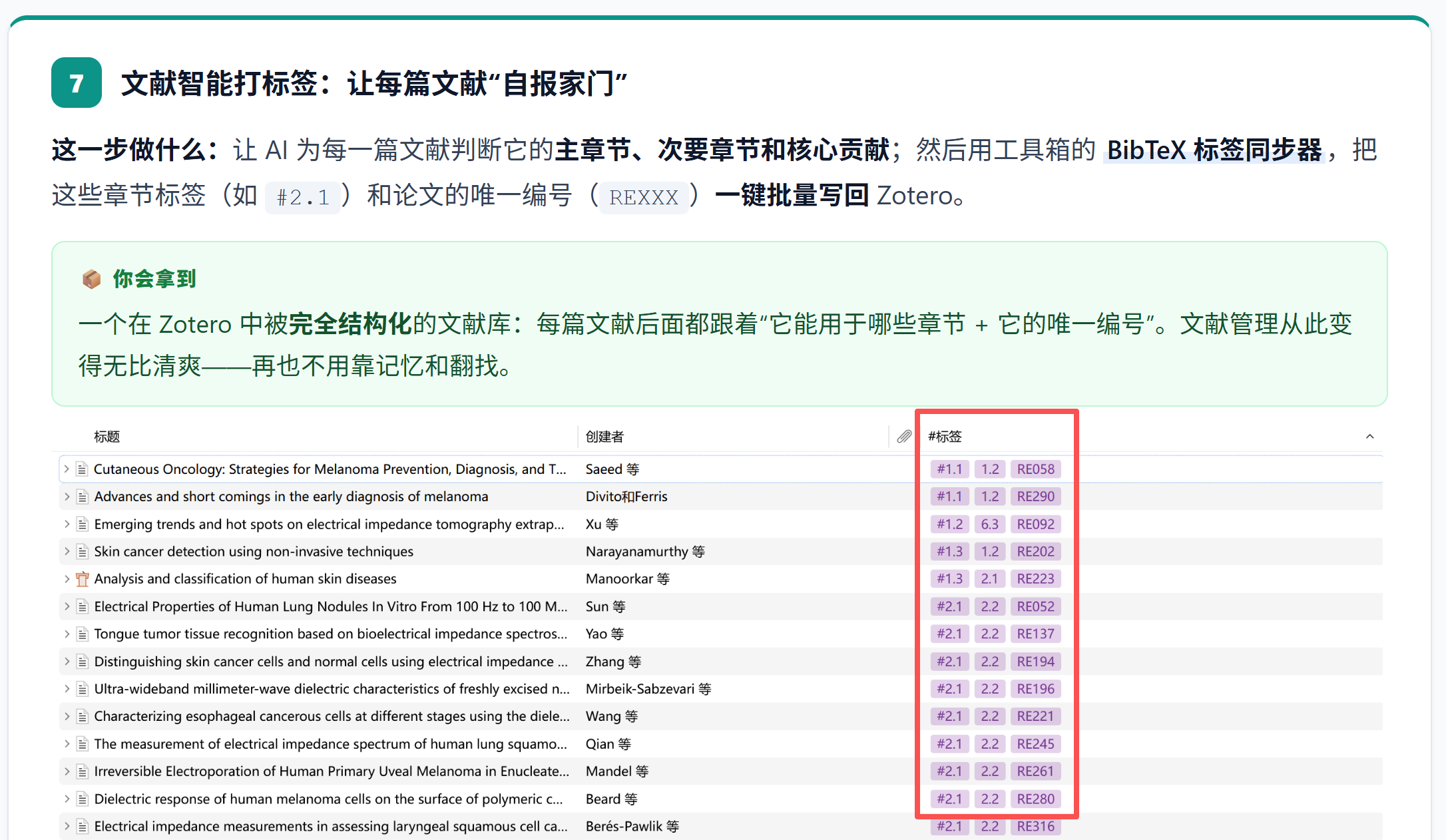Select the creator cell Saeed 等

coord(612,469)
